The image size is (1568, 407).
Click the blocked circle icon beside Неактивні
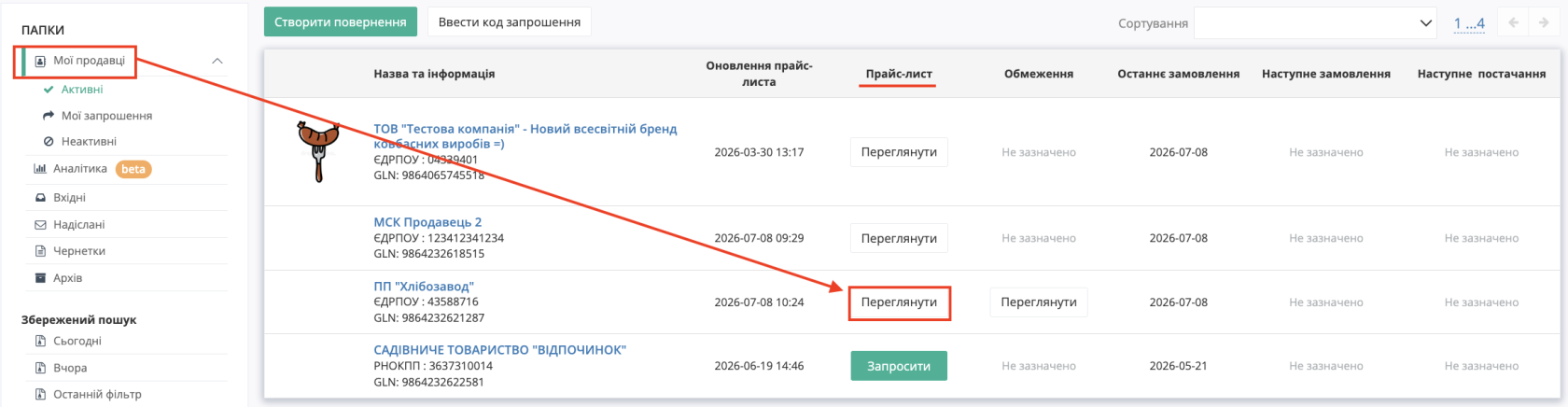pyautogui.click(x=49, y=142)
